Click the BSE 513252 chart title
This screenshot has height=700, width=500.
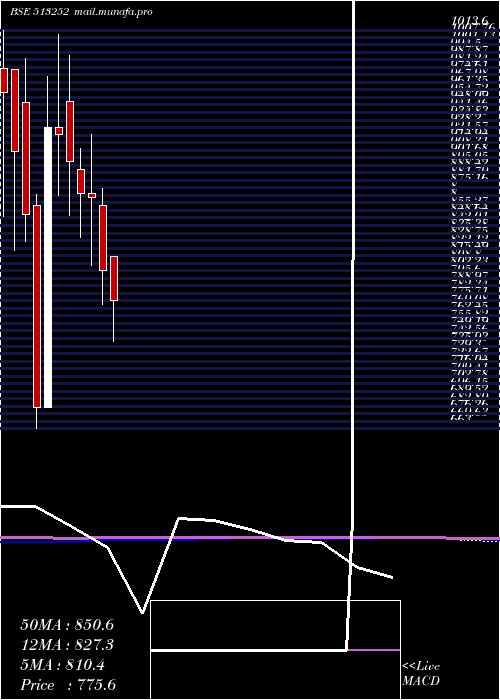[x=39, y=12]
